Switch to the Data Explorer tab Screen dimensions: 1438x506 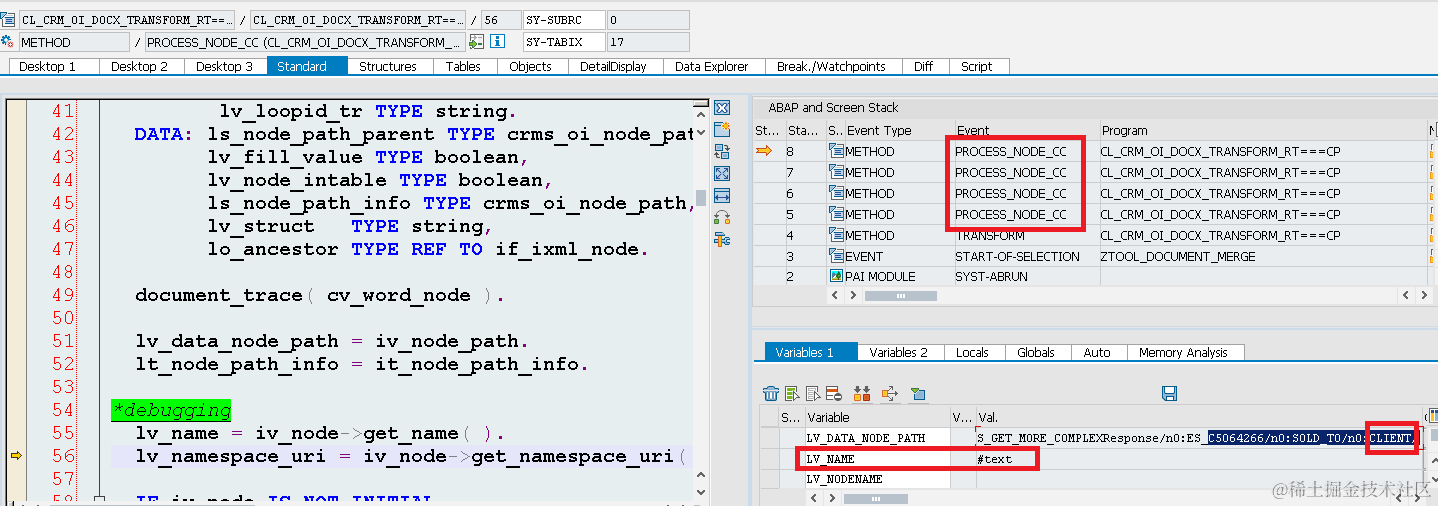click(712, 66)
